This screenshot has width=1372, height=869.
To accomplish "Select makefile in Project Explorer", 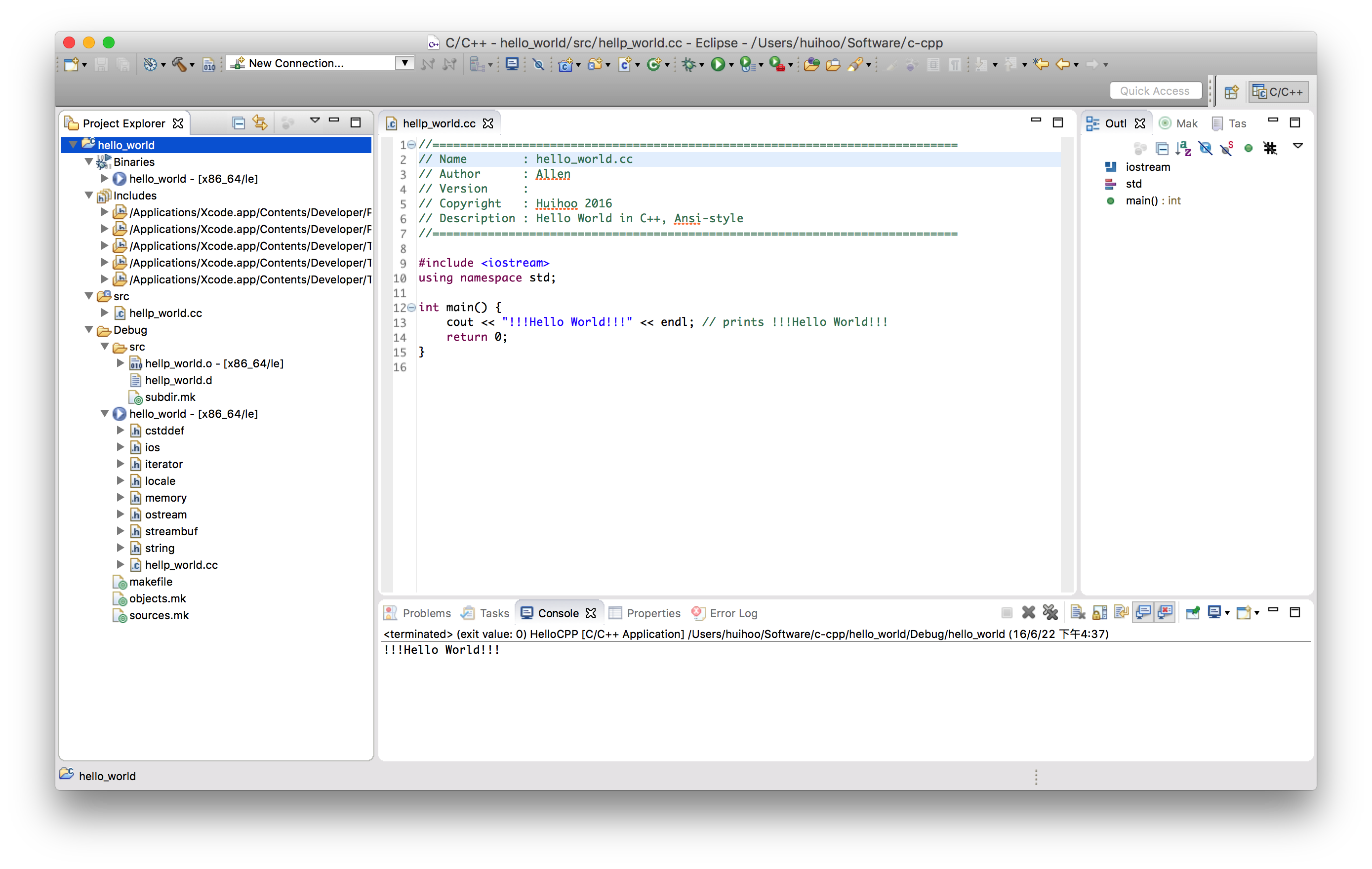I will 151,582.
